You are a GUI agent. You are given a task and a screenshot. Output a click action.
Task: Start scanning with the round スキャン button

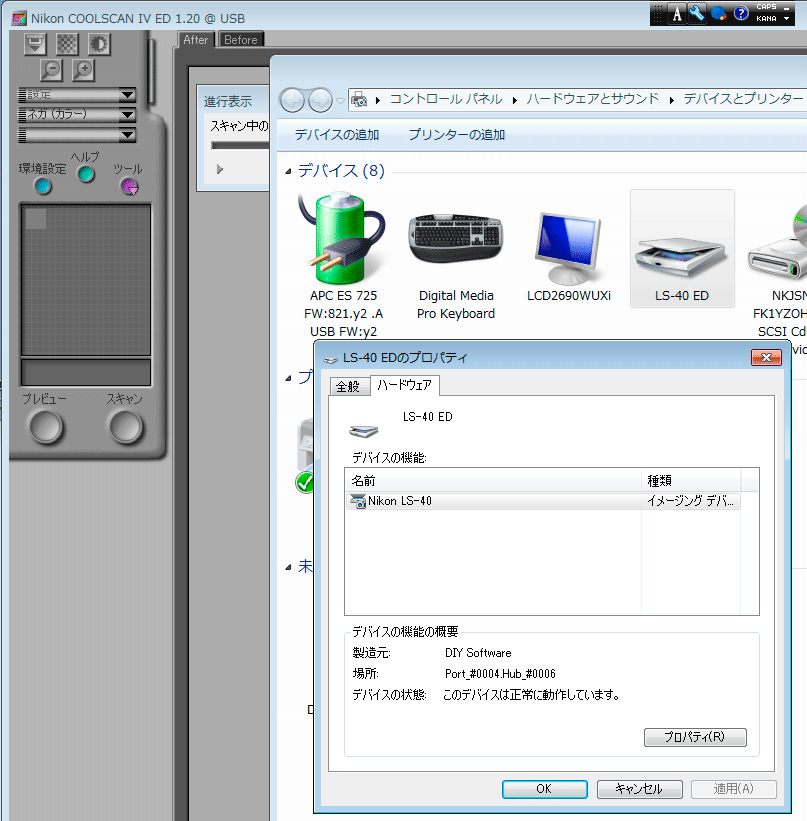[125, 427]
